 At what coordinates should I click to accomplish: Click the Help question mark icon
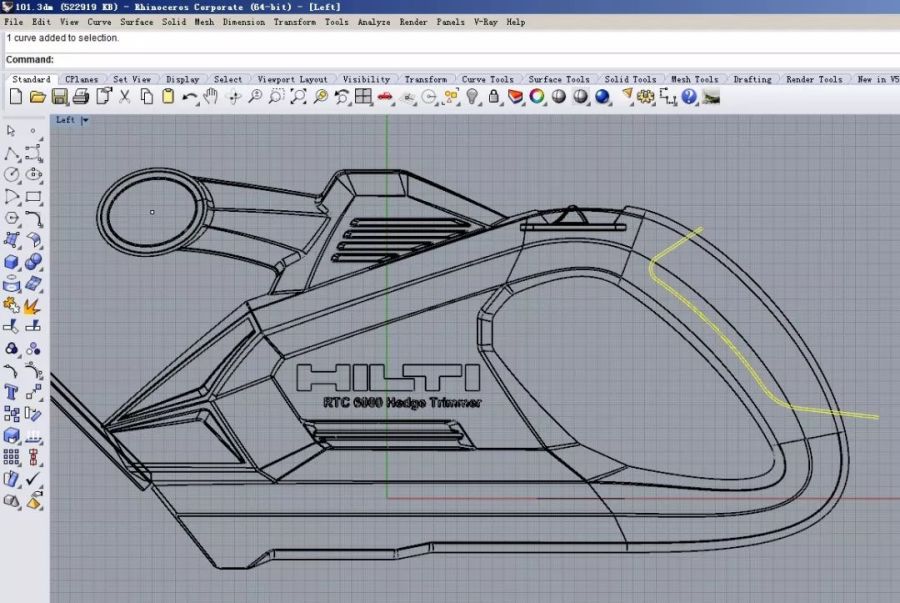(x=691, y=97)
